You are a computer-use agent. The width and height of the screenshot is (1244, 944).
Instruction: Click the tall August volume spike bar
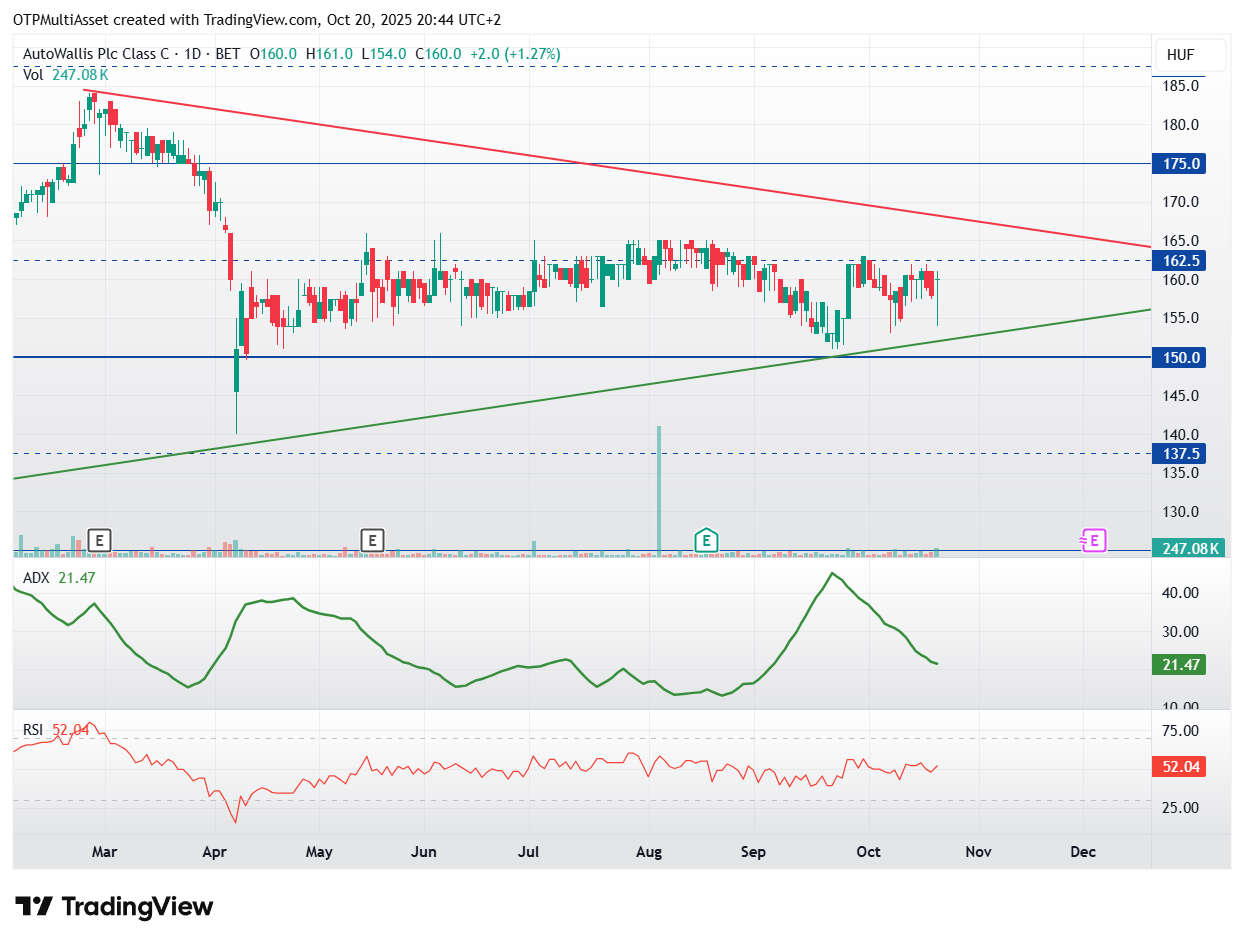click(659, 488)
